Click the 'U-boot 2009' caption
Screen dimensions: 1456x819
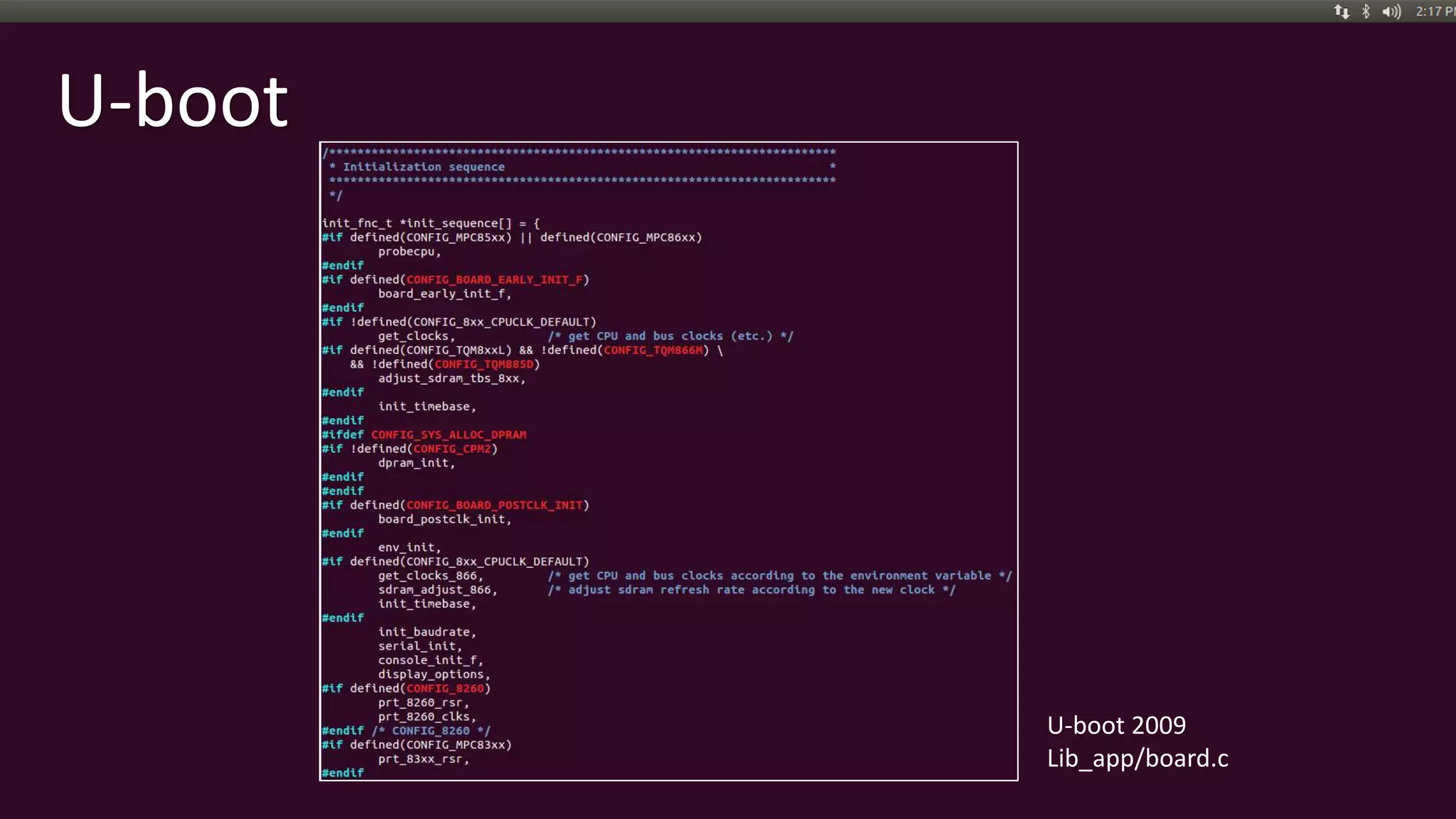pyautogui.click(x=1116, y=725)
